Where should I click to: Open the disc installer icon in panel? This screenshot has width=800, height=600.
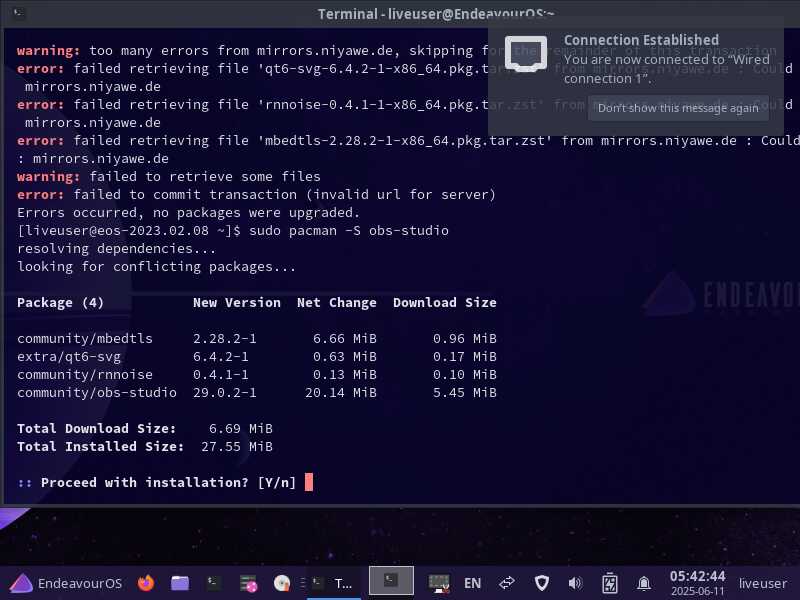coord(282,583)
